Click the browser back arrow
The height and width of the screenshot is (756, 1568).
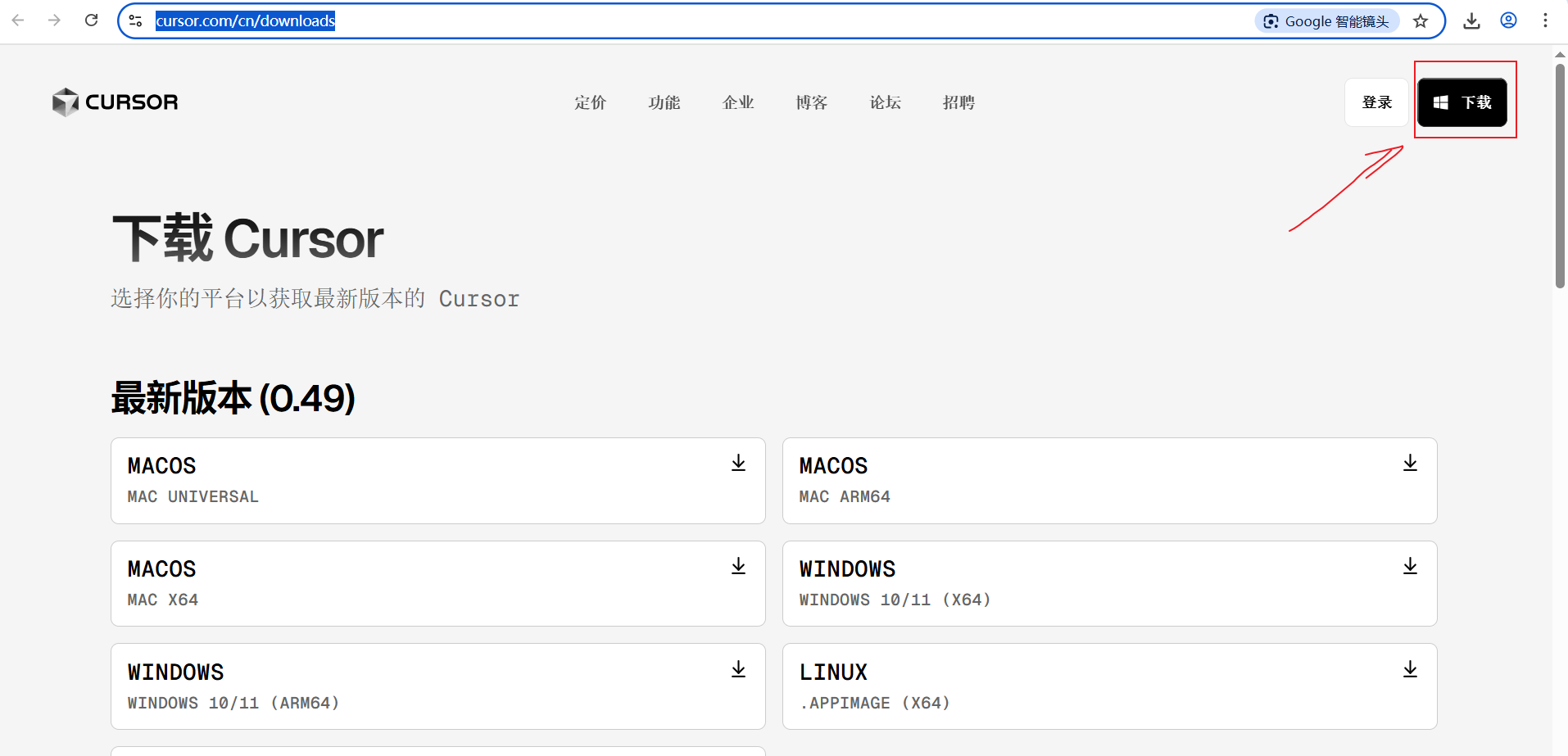[x=18, y=20]
